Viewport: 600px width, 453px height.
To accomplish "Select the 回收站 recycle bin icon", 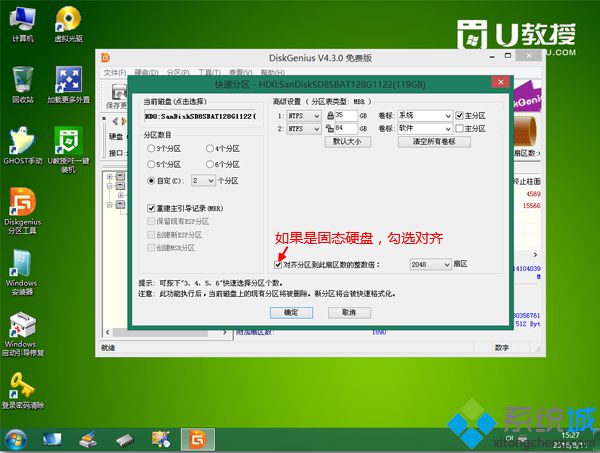I will [x=23, y=85].
